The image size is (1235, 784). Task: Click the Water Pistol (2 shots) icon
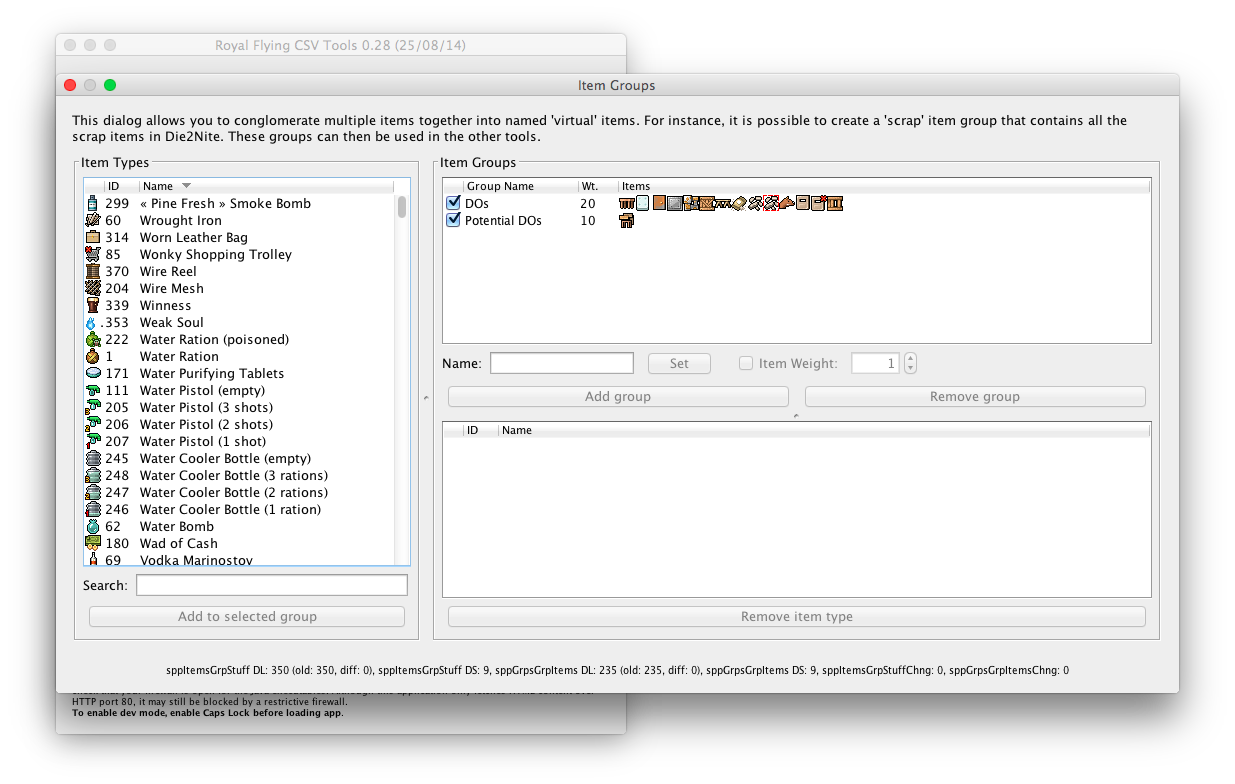tap(93, 424)
